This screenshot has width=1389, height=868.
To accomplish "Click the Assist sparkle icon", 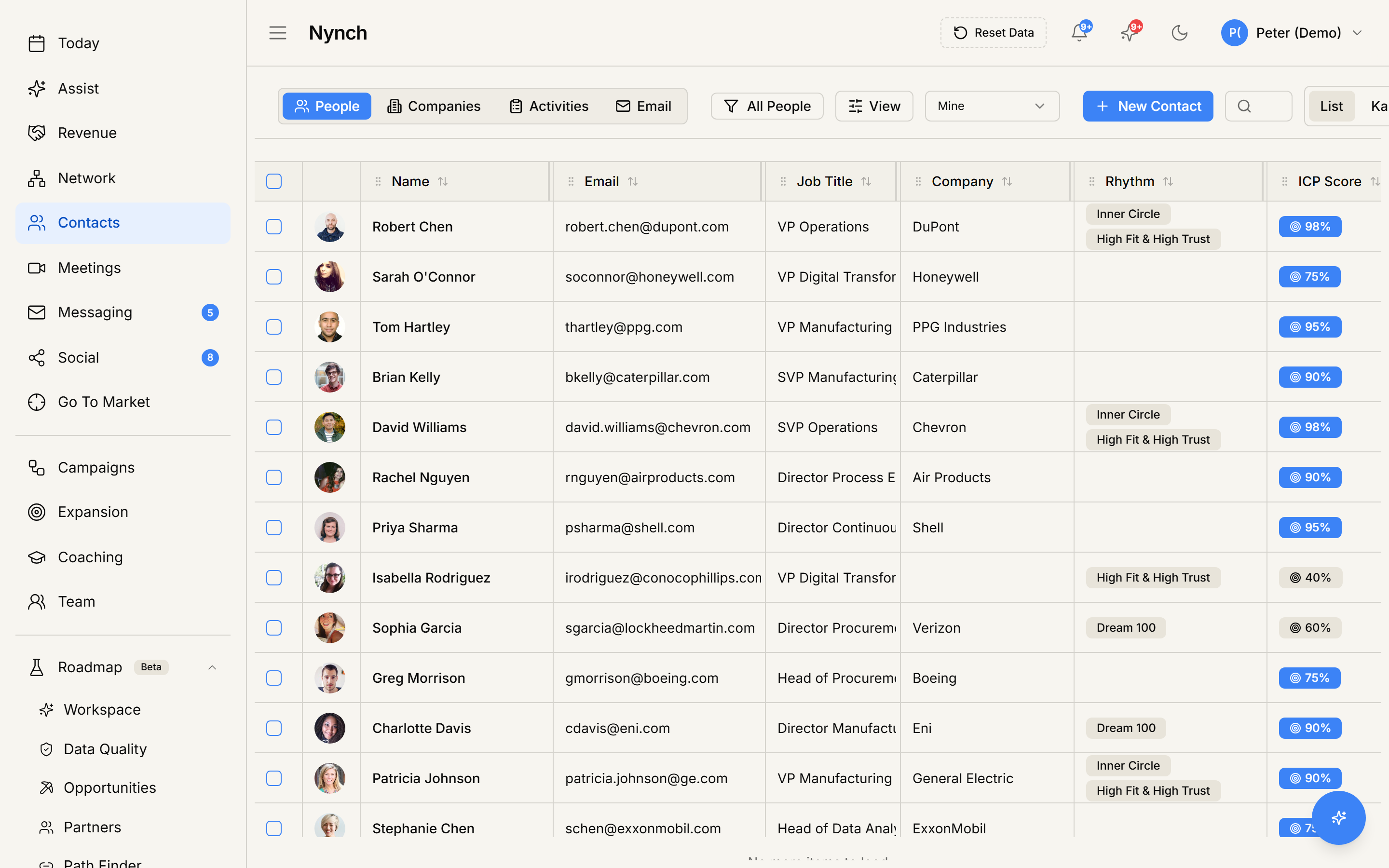I will [x=37, y=88].
